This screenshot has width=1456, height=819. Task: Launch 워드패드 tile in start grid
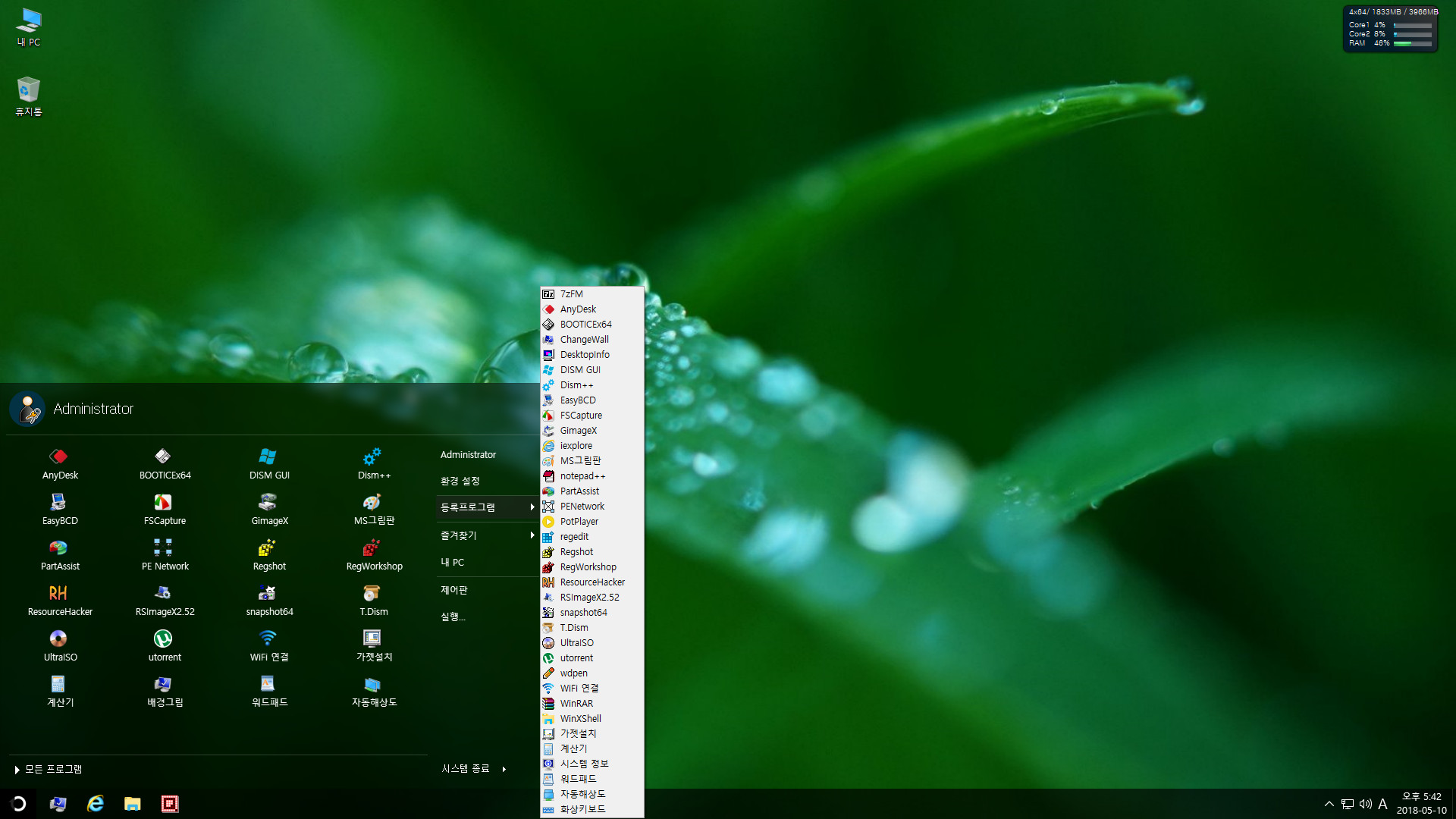click(x=269, y=692)
